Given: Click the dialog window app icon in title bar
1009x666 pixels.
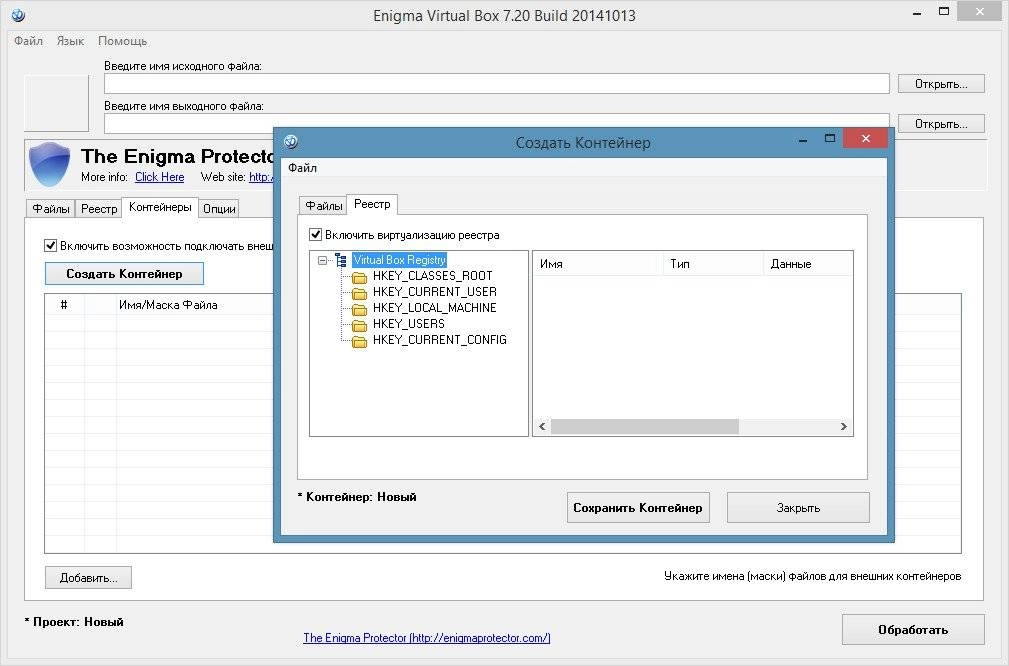Looking at the screenshot, I should [x=291, y=142].
